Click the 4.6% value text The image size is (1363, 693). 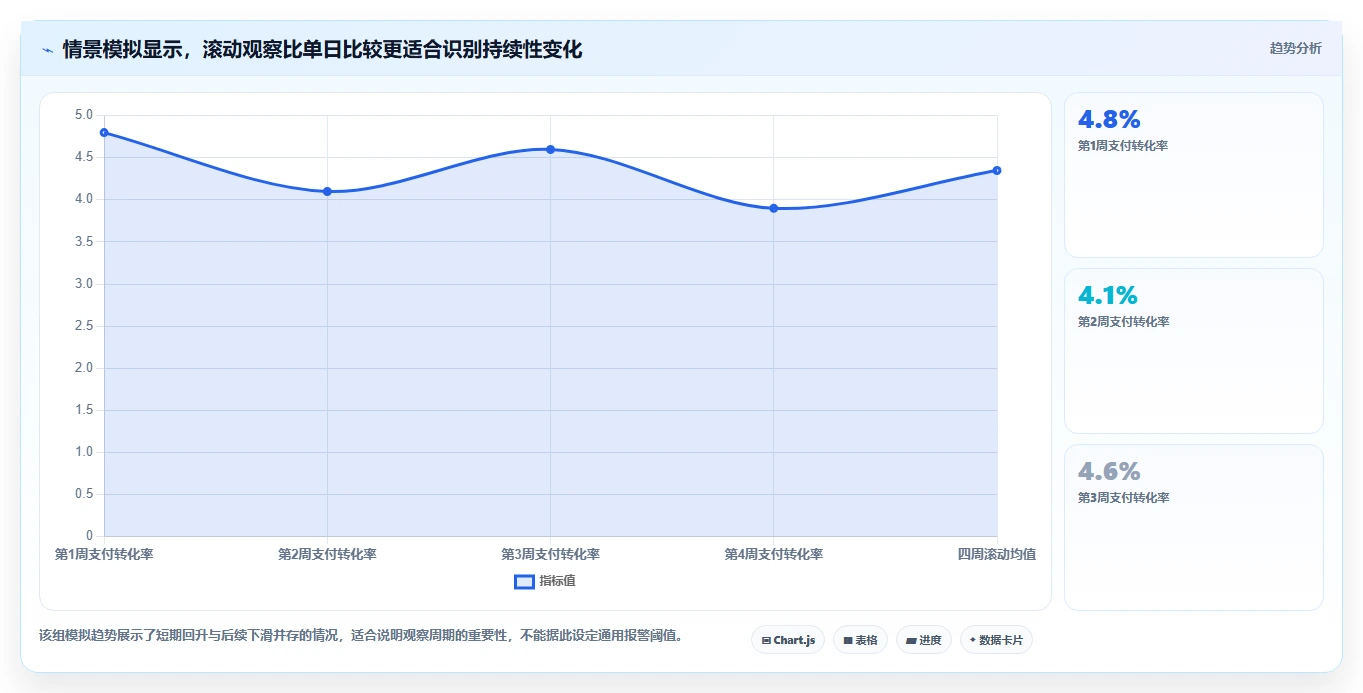[1109, 472]
